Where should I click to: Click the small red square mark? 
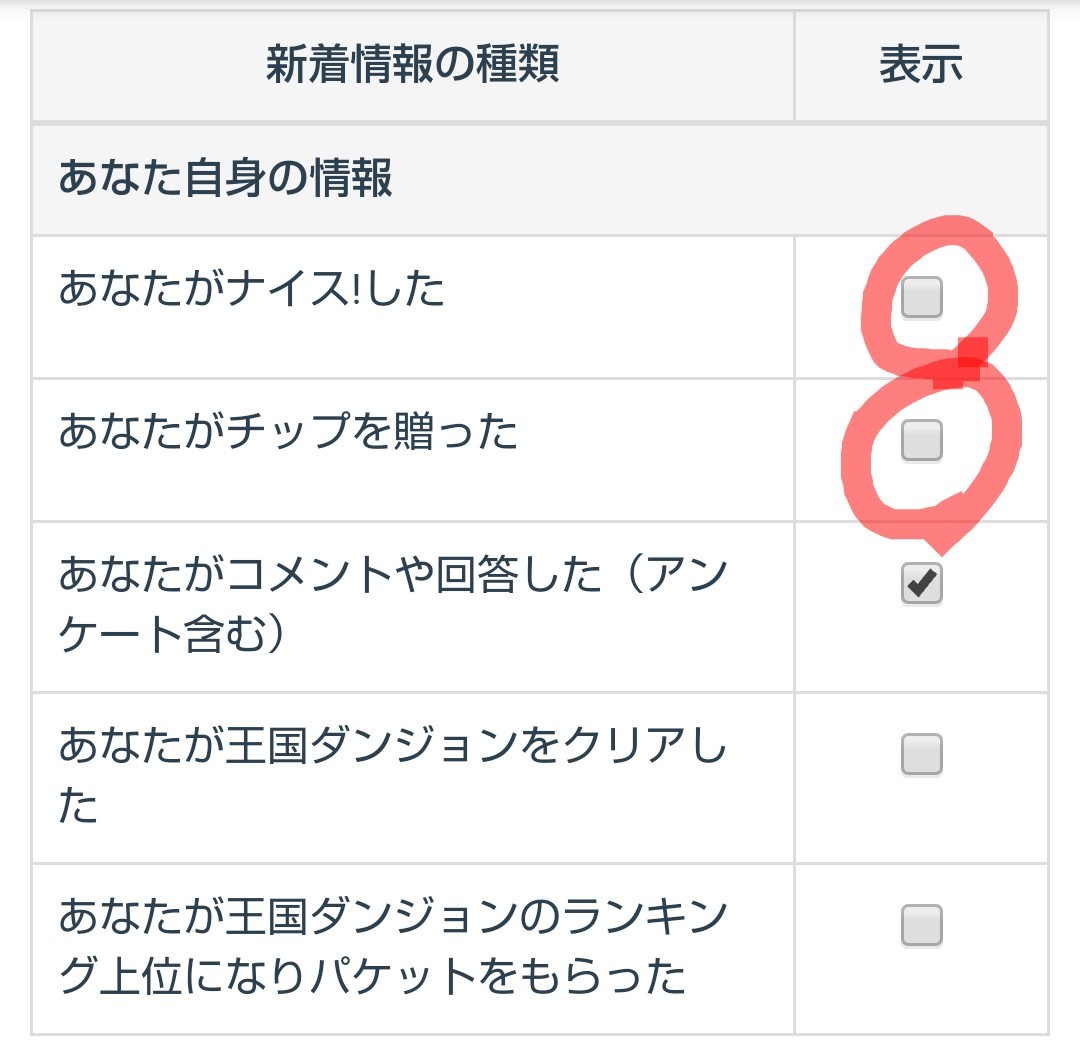[971, 353]
